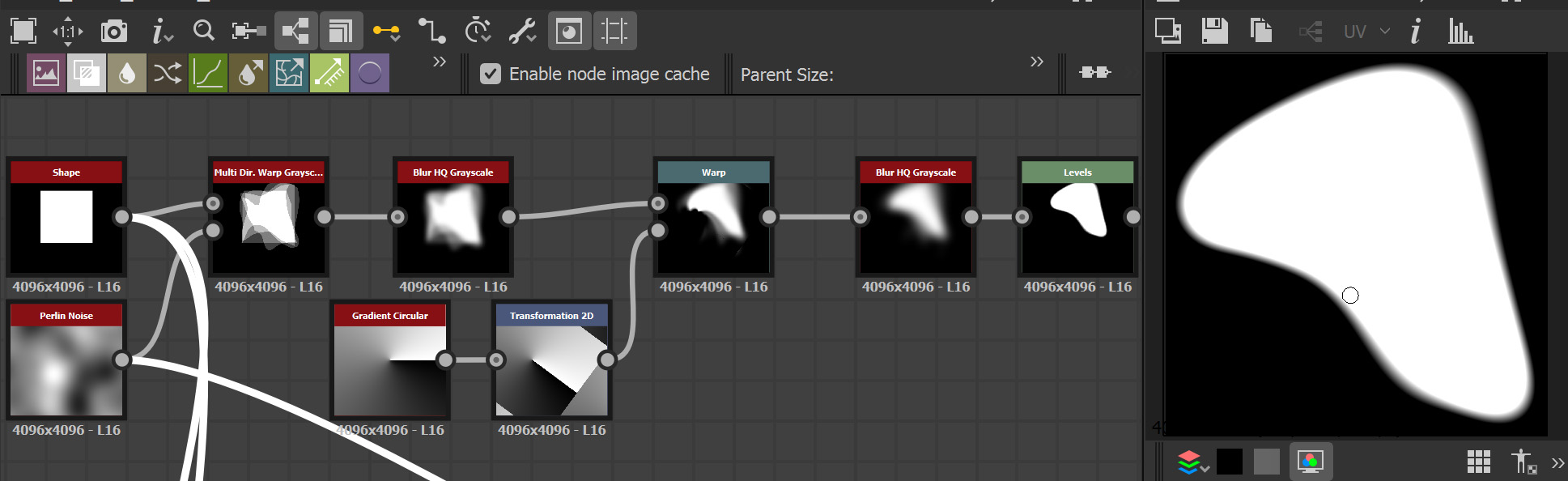Screen dimensions: 1568x481
Task: Expand hidden node toolbar items chevron
Action: click(440, 62)
